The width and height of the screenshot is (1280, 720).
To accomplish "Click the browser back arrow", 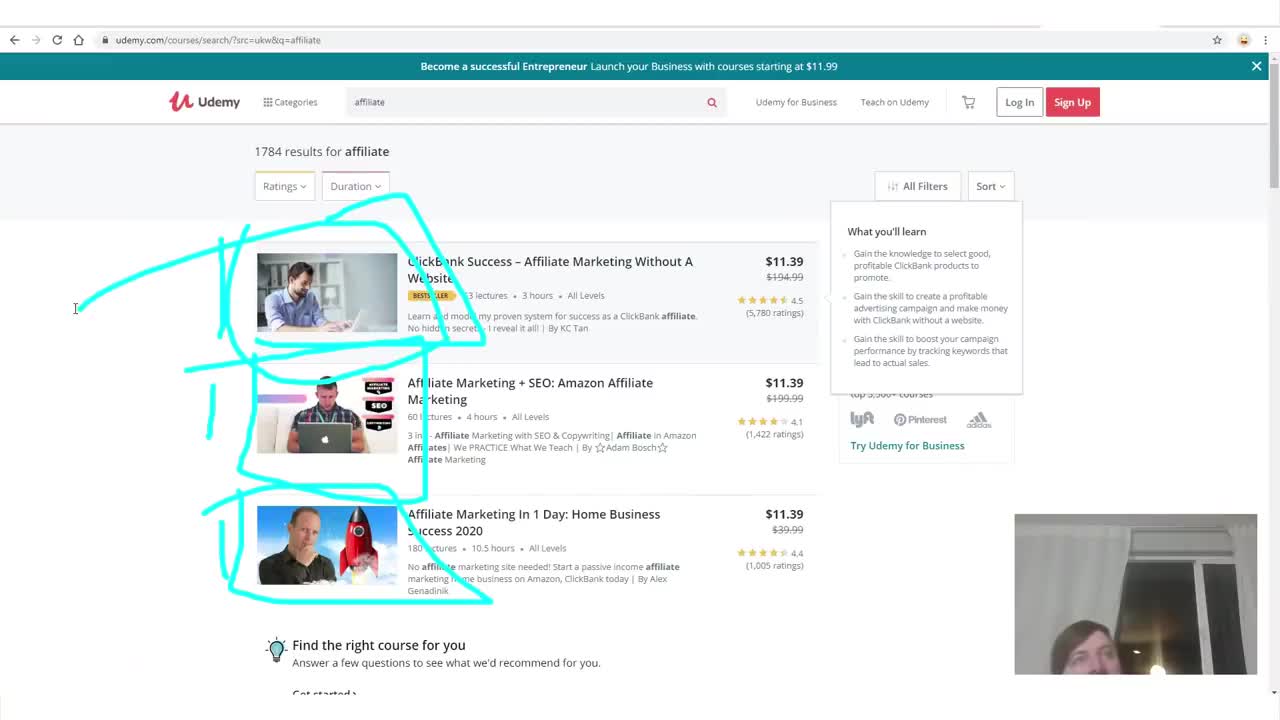I will (14, 40).
